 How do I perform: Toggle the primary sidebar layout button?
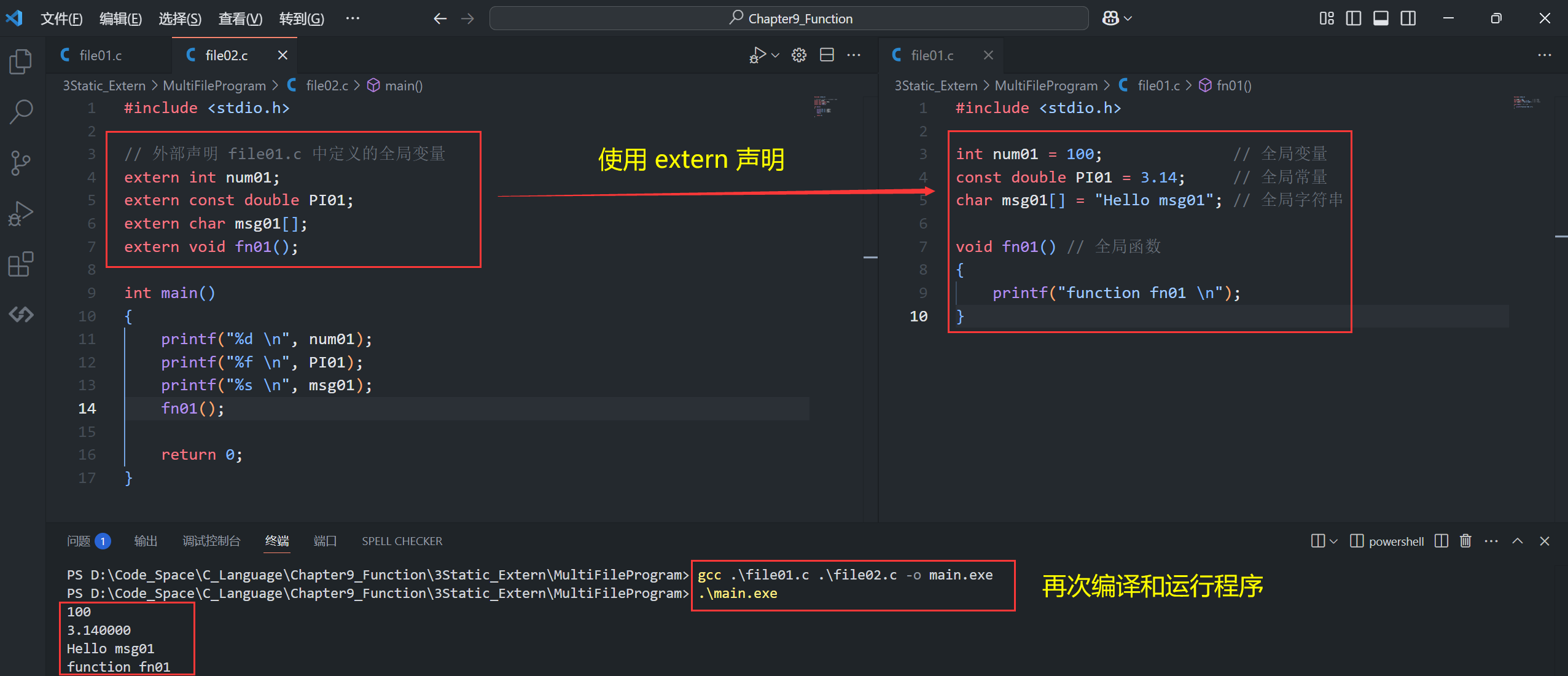tap(1353, 18)
